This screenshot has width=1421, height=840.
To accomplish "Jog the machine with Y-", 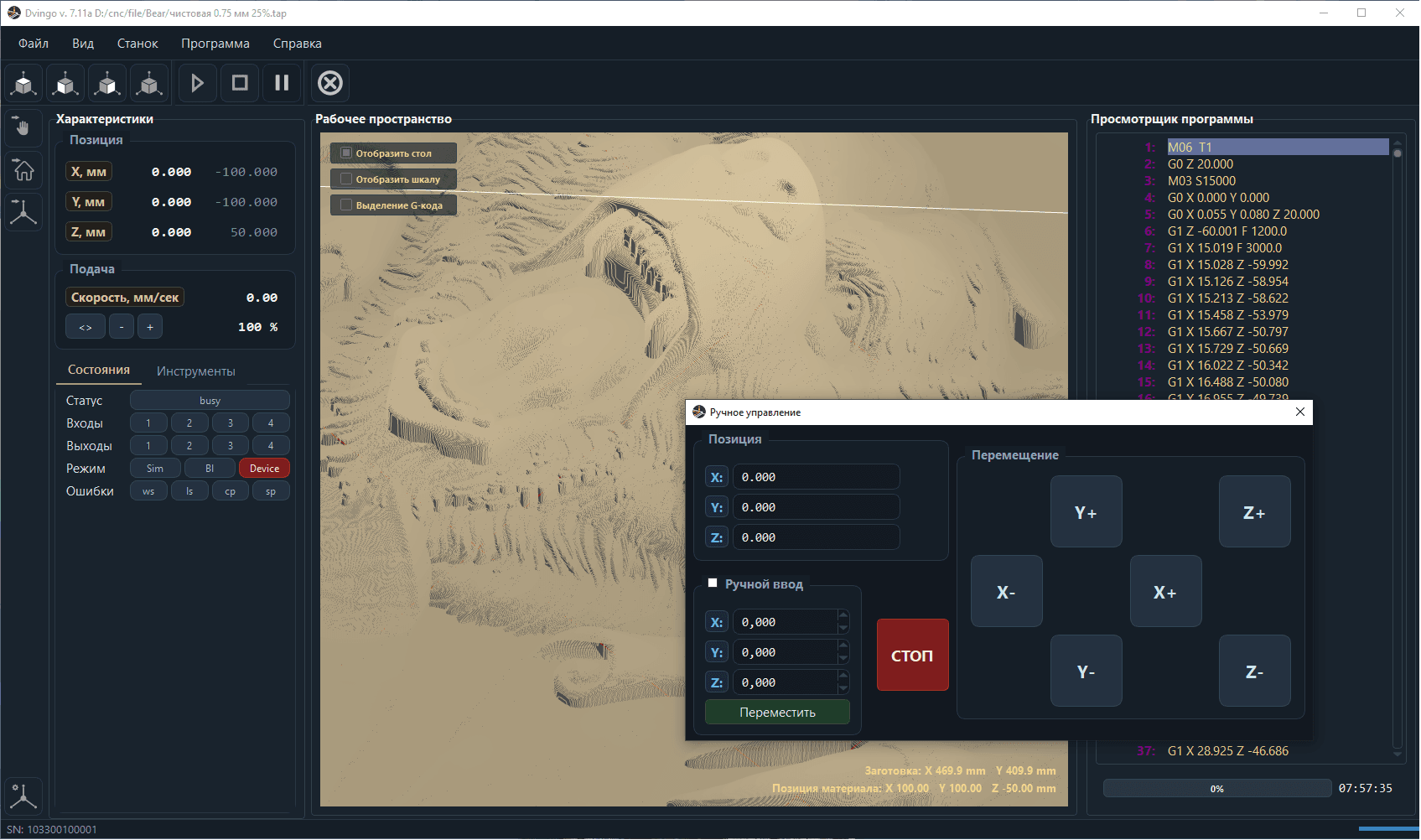I will [1086, 671].
